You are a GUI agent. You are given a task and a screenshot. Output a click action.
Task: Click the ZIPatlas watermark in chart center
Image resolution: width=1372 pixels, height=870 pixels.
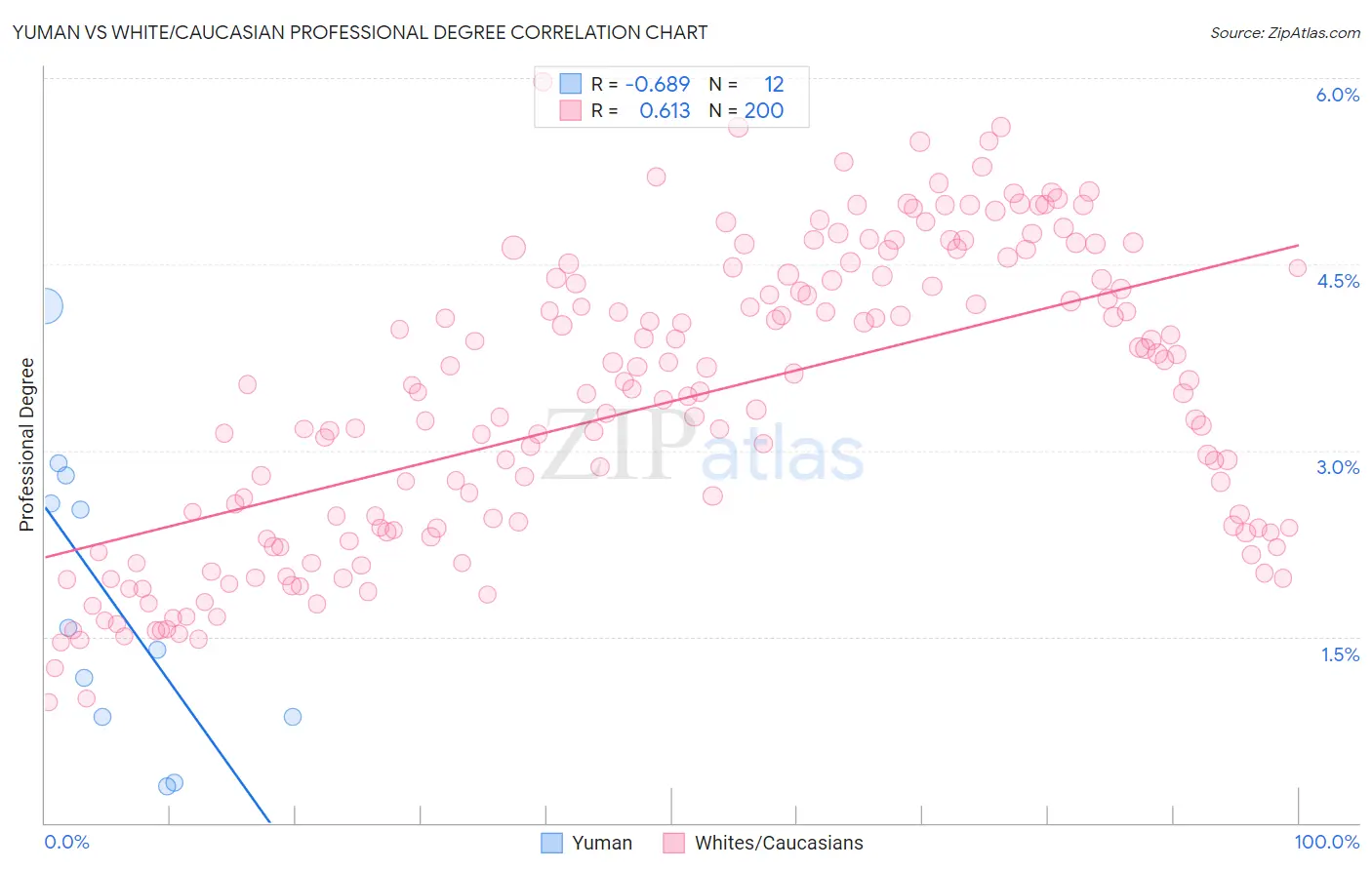tap(703, 447)
